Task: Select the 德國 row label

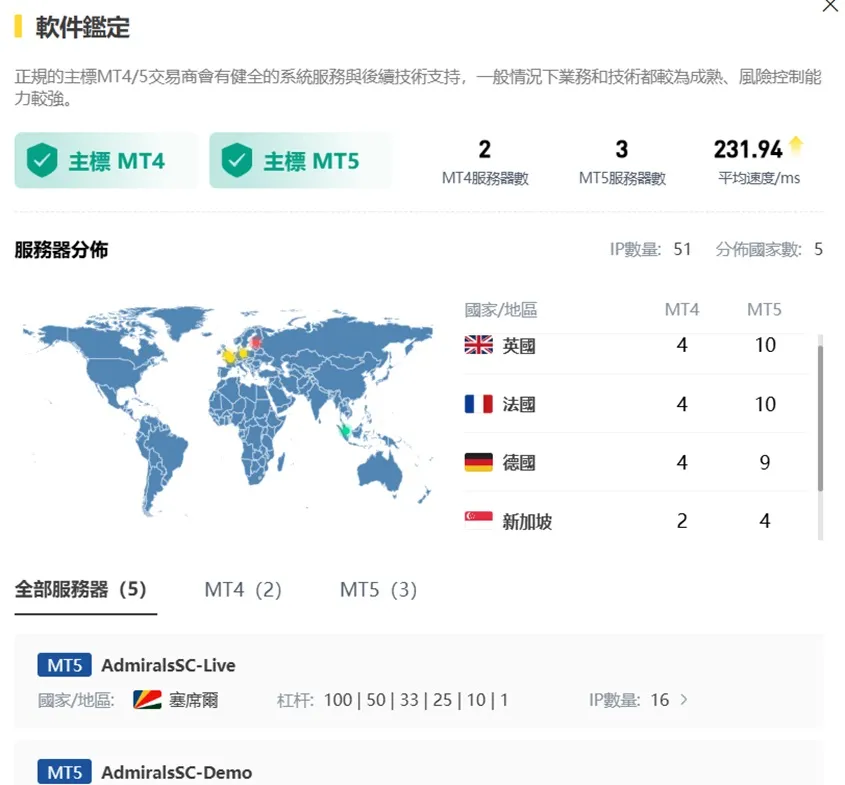Action: point(519,463)
